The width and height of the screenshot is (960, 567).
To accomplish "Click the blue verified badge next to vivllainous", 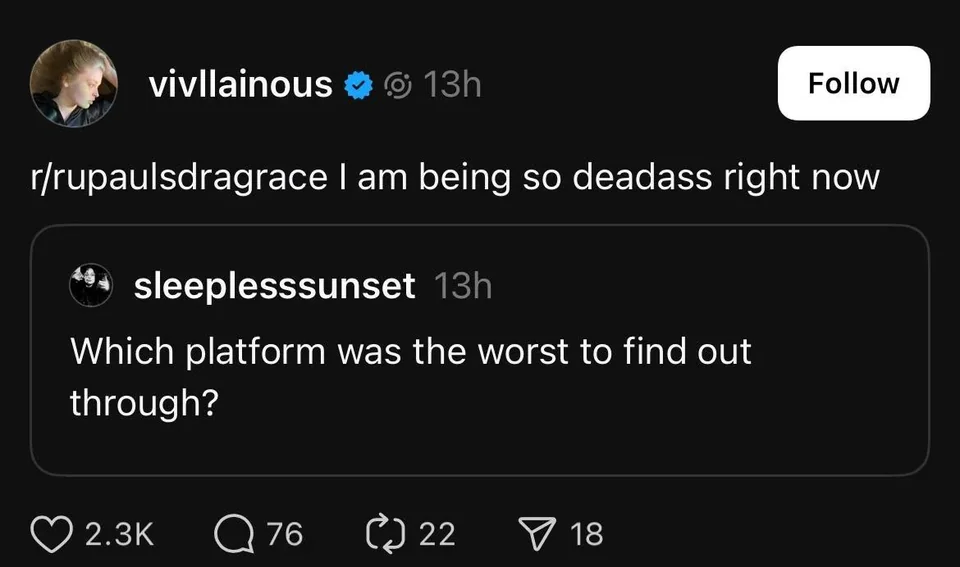I will coord(358,85).
